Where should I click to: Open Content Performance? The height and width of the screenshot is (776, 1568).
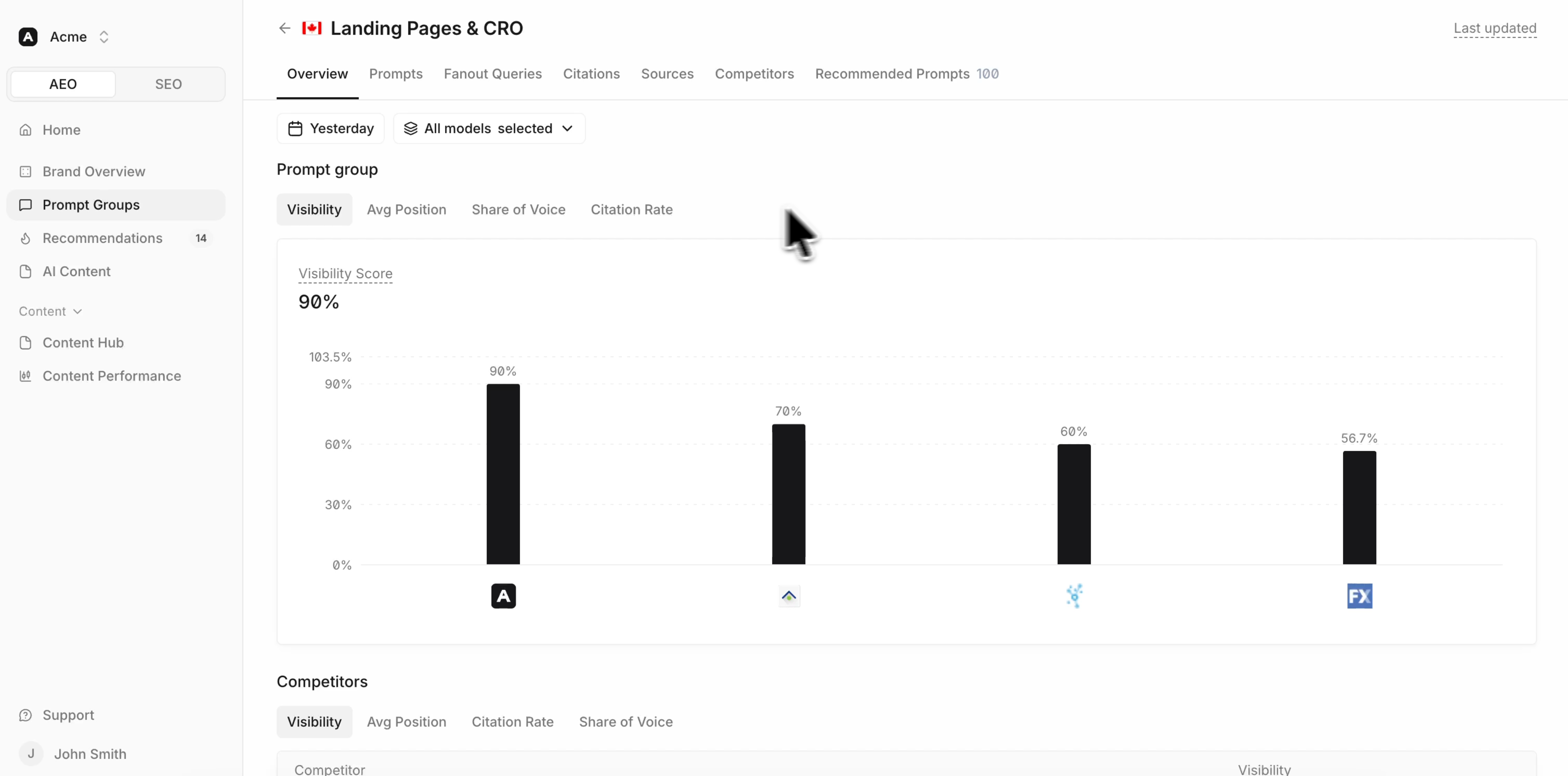point(116,376)
